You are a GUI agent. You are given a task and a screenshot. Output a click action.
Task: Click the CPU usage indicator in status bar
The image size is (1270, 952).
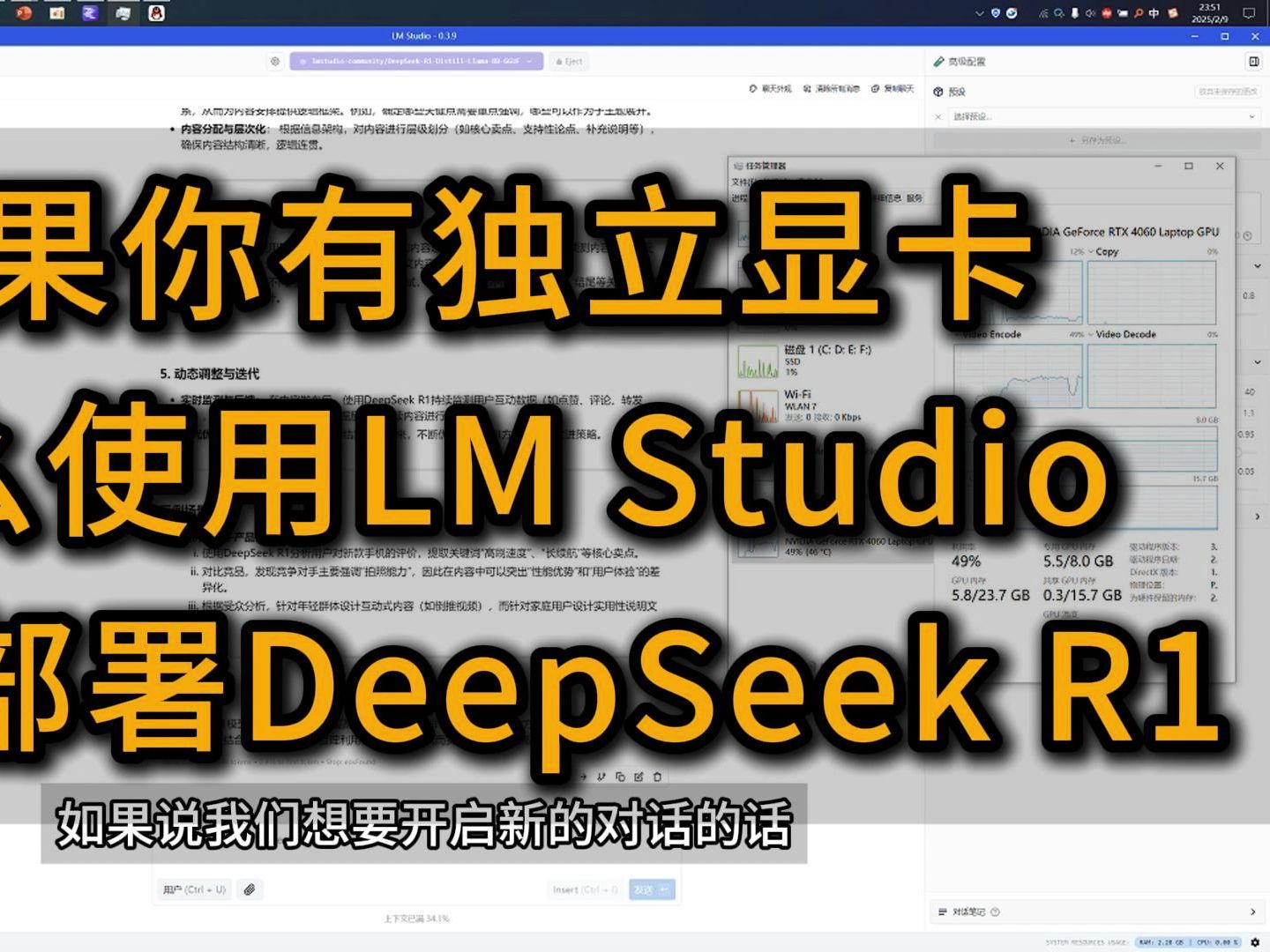1218,942
